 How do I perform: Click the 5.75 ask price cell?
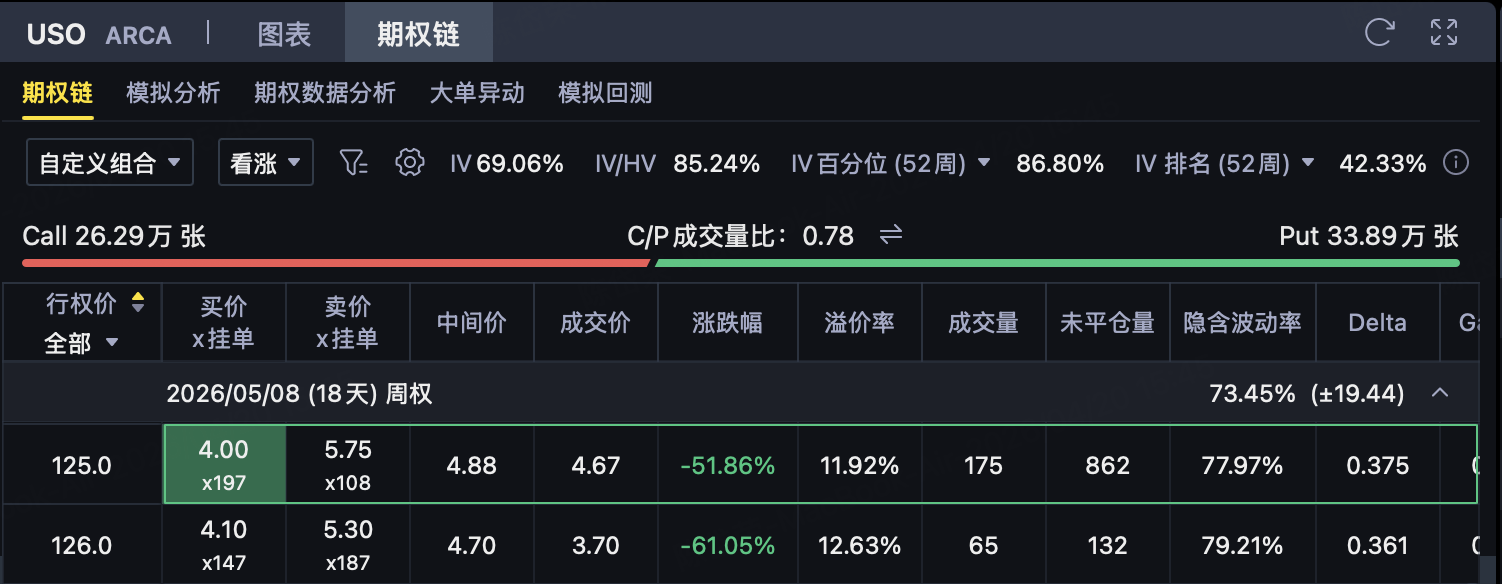348,465
